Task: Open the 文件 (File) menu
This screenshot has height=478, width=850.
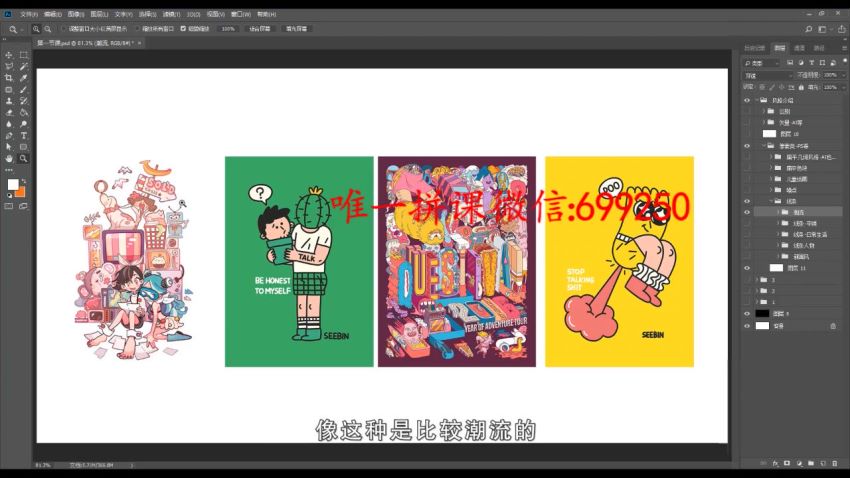Action: click(x=29, y=14)
